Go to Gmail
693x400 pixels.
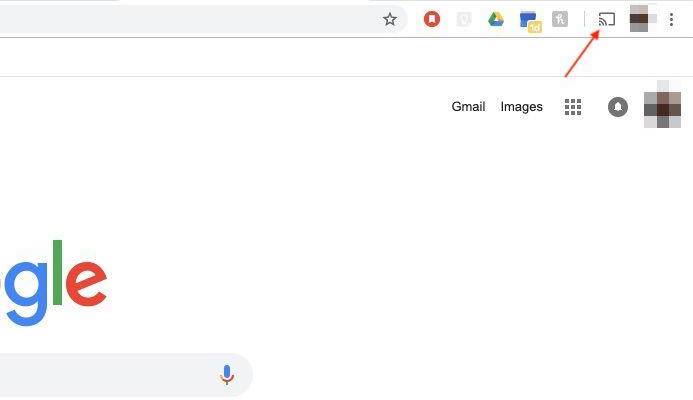pos(468,107)
